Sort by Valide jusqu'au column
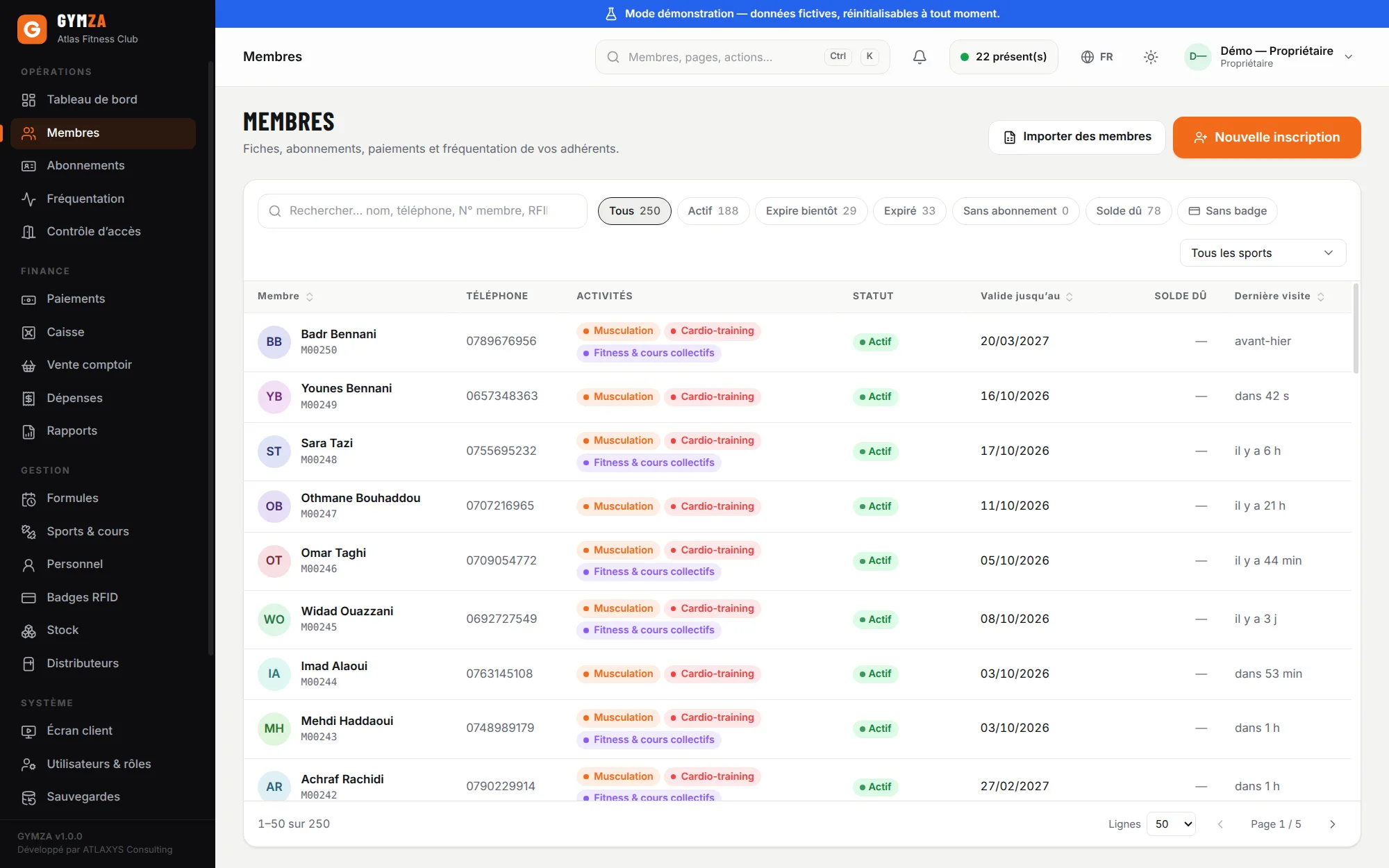Viewport: 1389px width, 868px height. [1026, 297]
